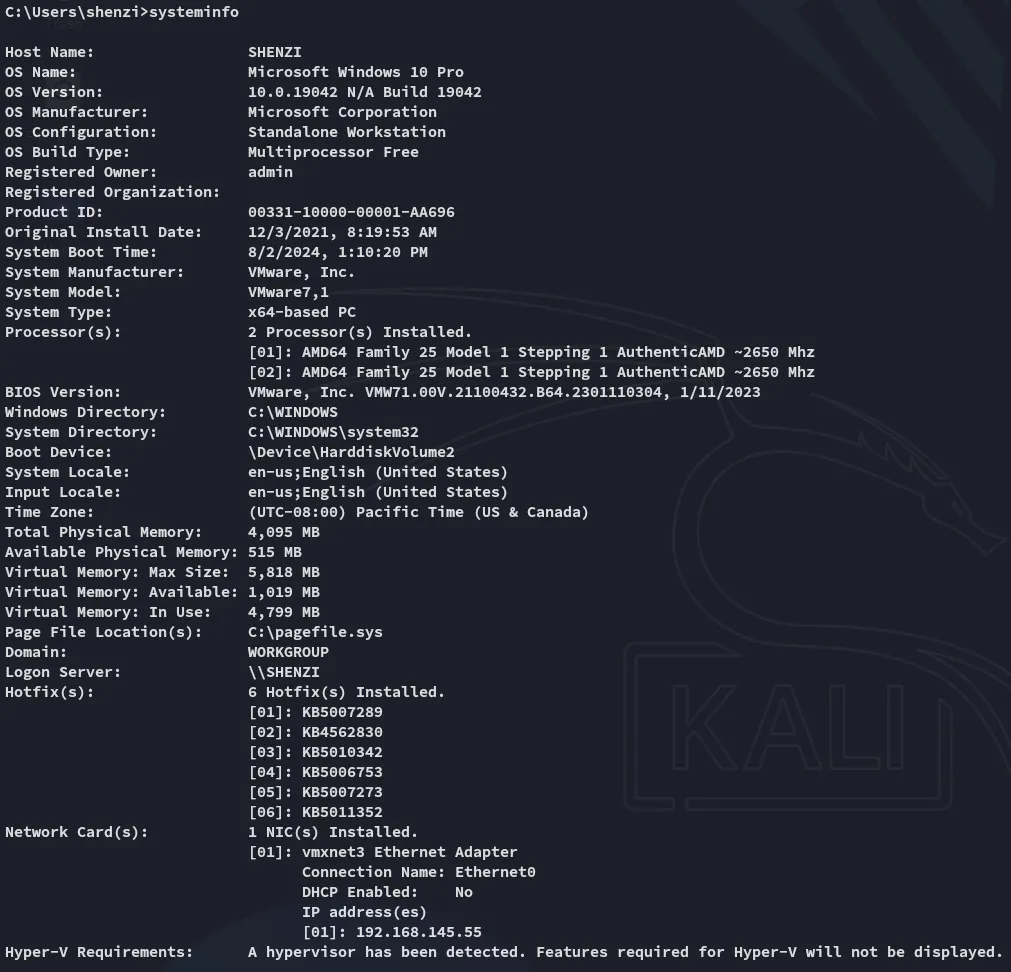Click the 'IP address(es)' label
Screen dimensions: 1011x972
364,911
